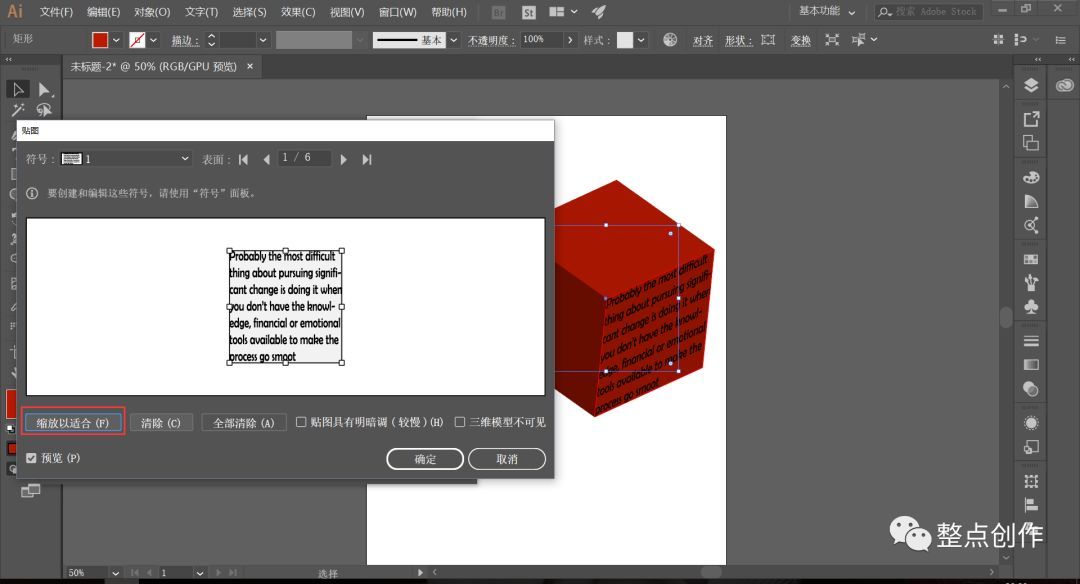
Task: Open the Artboards panel icon
Action: 1030,143
